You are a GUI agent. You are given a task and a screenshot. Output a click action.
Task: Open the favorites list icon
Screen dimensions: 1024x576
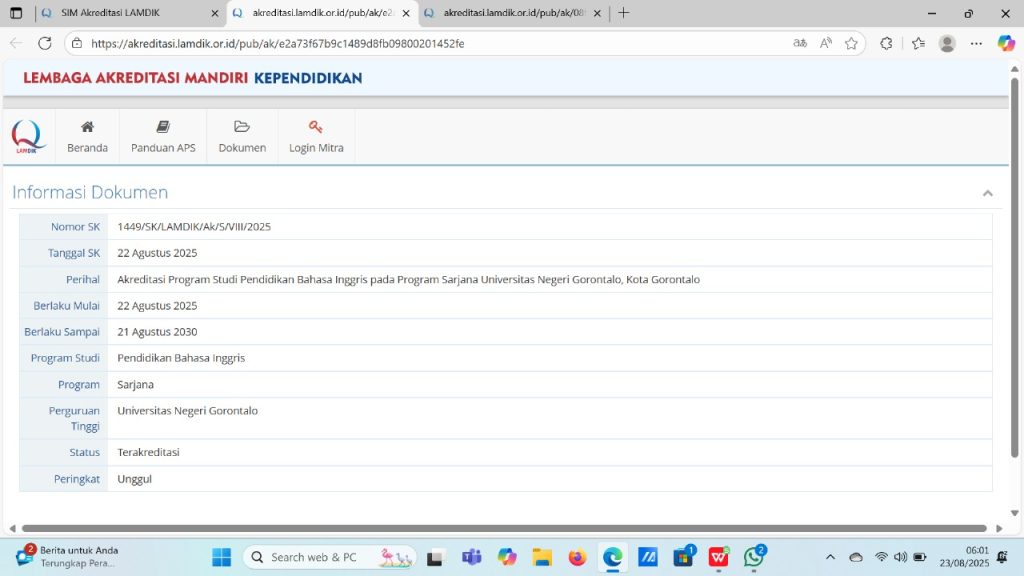pos(918,43)
